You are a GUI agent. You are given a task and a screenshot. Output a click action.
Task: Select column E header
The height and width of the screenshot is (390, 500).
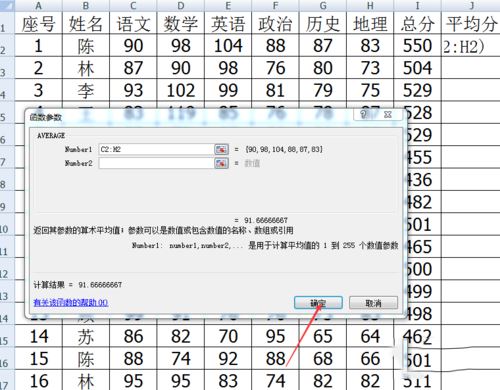pos(228,6)
